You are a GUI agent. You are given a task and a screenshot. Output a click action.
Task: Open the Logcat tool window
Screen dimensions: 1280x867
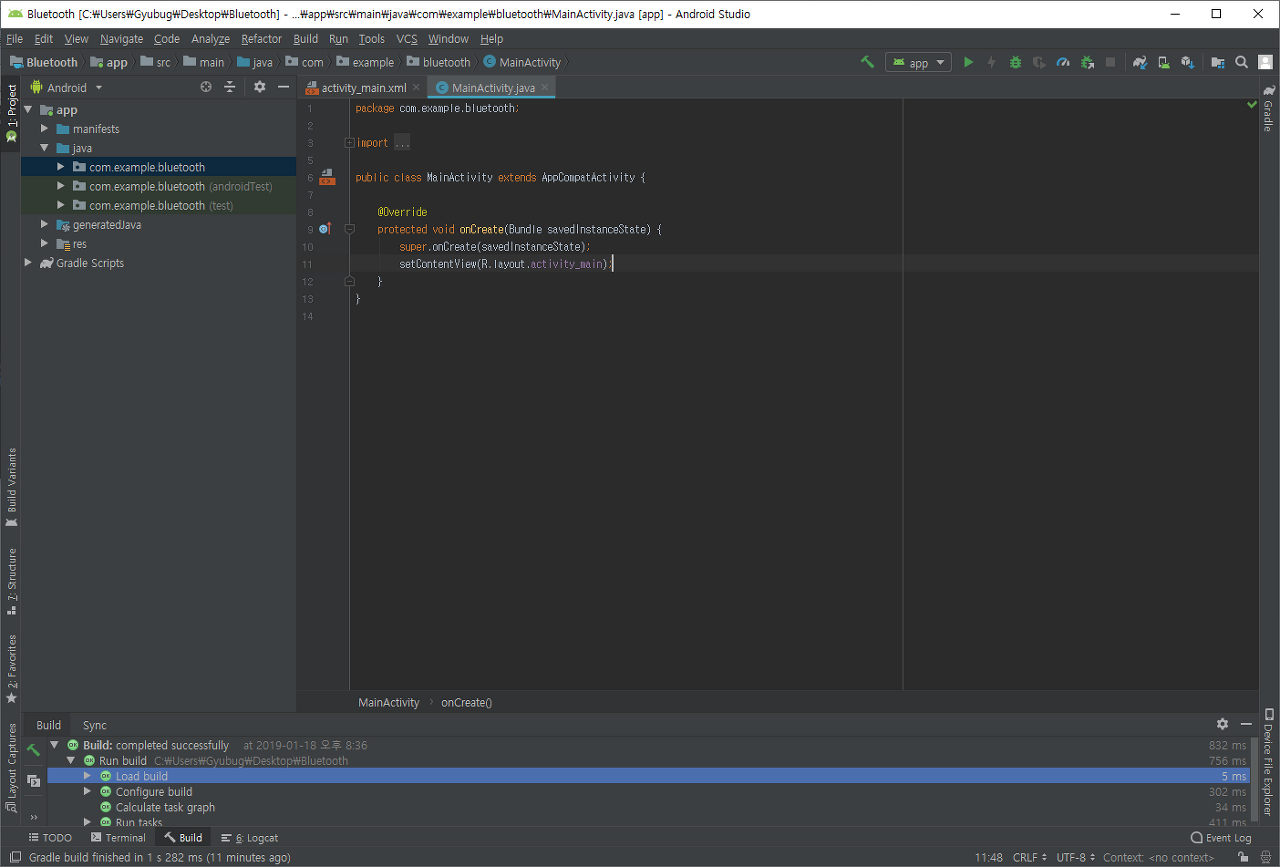(x=249, y=838)
